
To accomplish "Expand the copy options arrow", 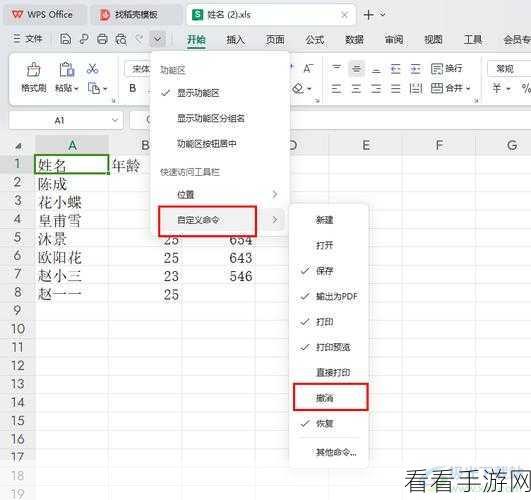I will point(105,89).
